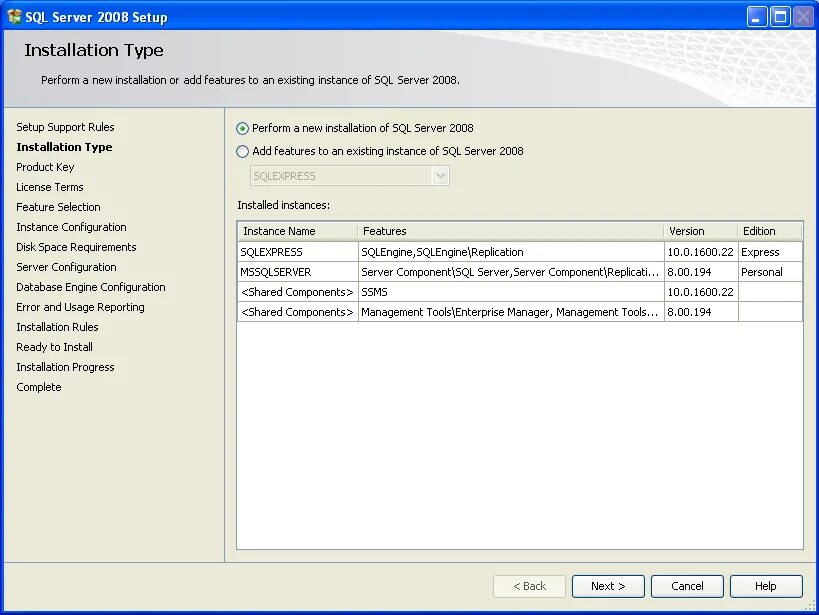Click version 10.0.1600.22 in SQLEXPRESS row
The height and width of the screenshot is (615, 819).
pos(700,252)
